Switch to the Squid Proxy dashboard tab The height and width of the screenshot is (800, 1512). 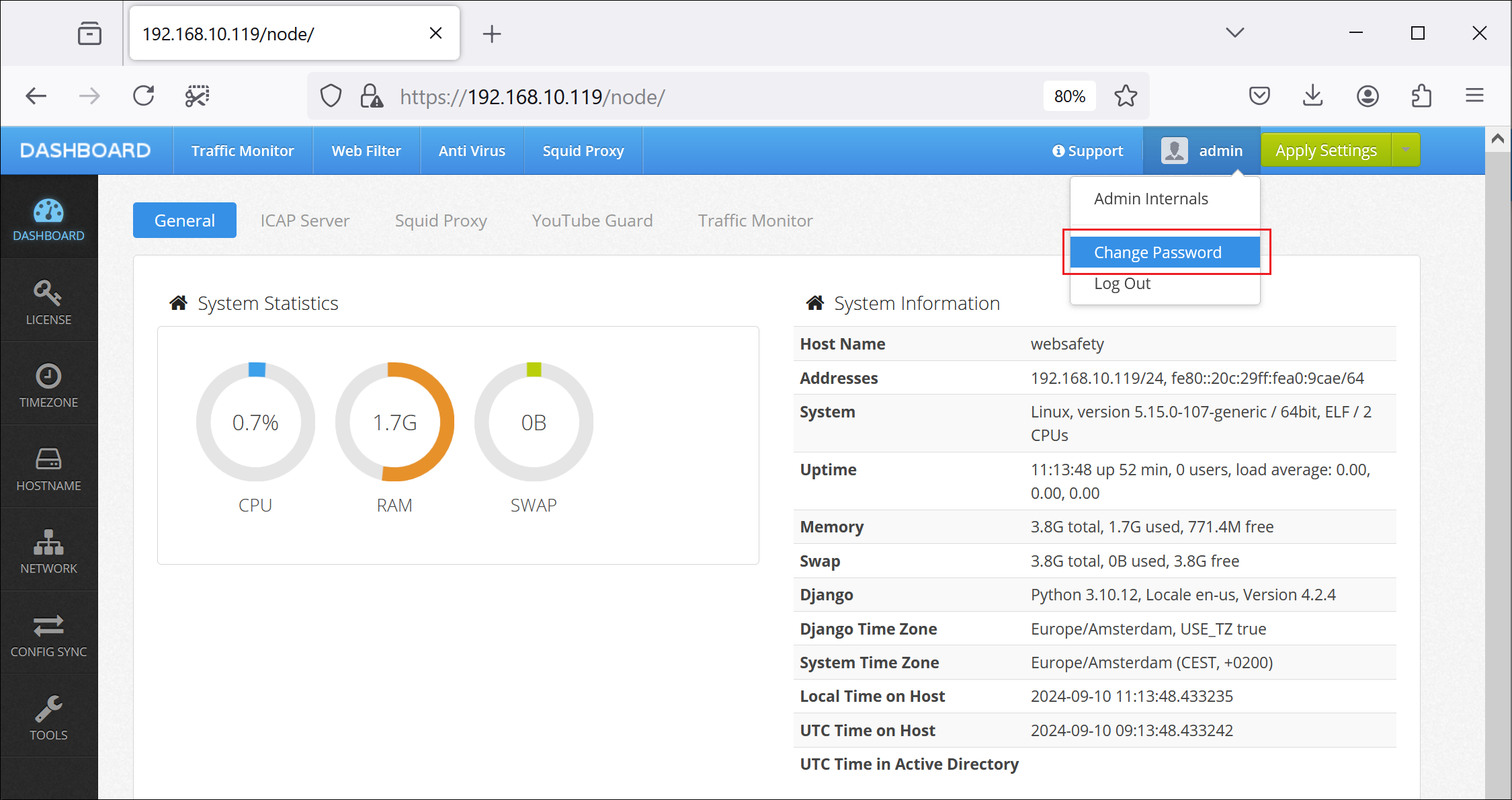click(x=441, y=221)
